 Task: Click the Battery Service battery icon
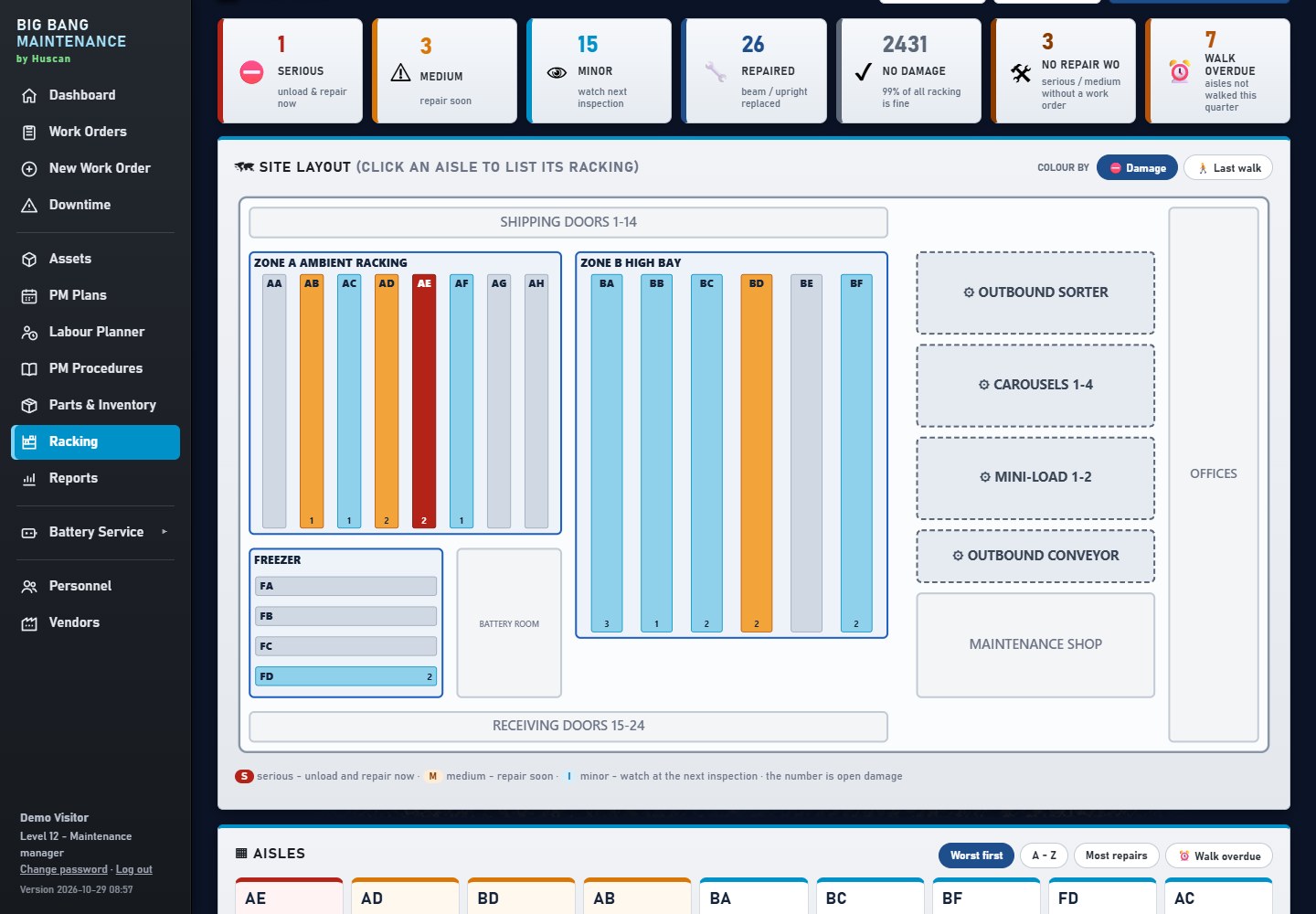click(x=29, y=532)
